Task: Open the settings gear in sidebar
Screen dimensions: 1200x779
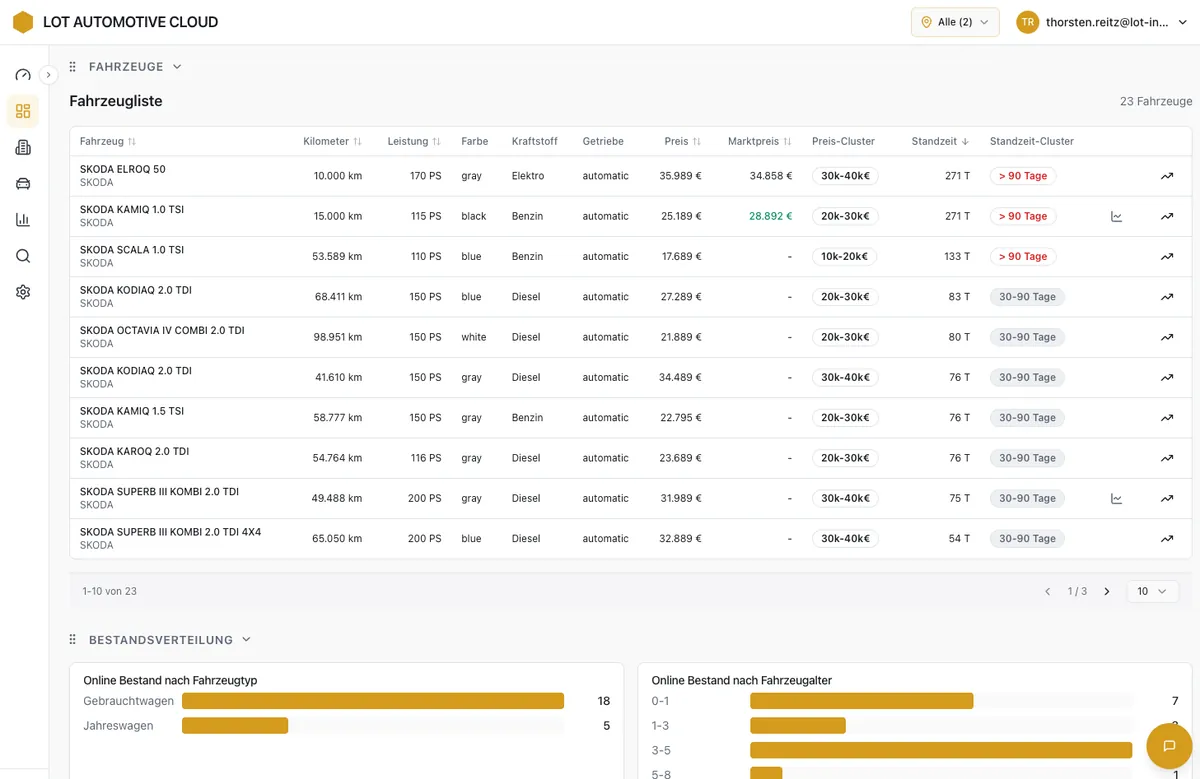Action: point(23,292)
